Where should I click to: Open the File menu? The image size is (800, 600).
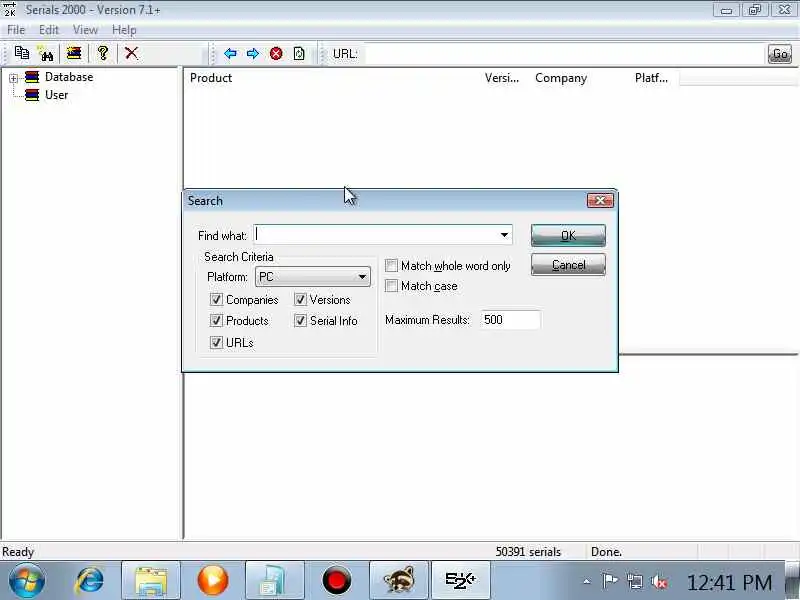pos(16,30)
